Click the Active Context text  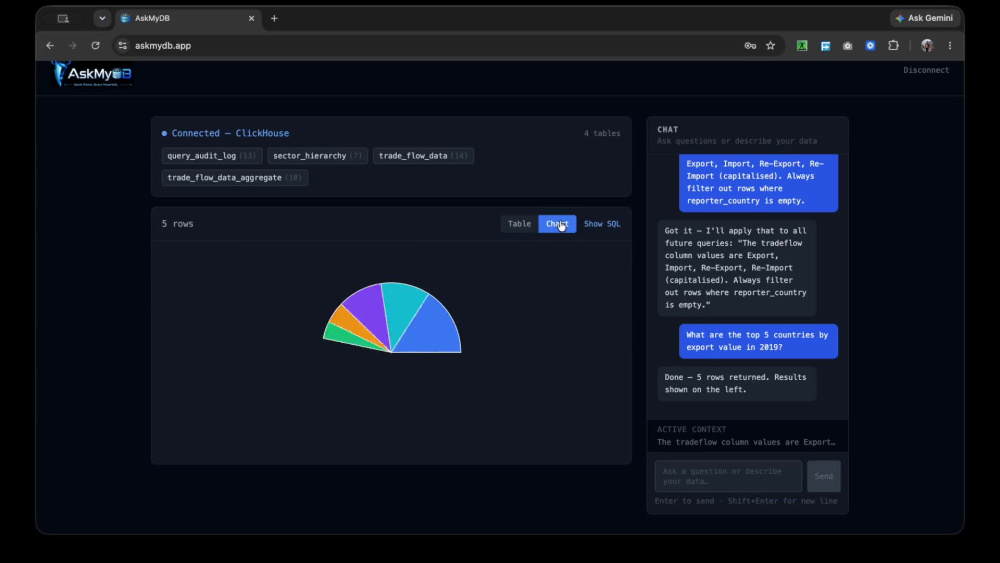[x=746, y=442]
